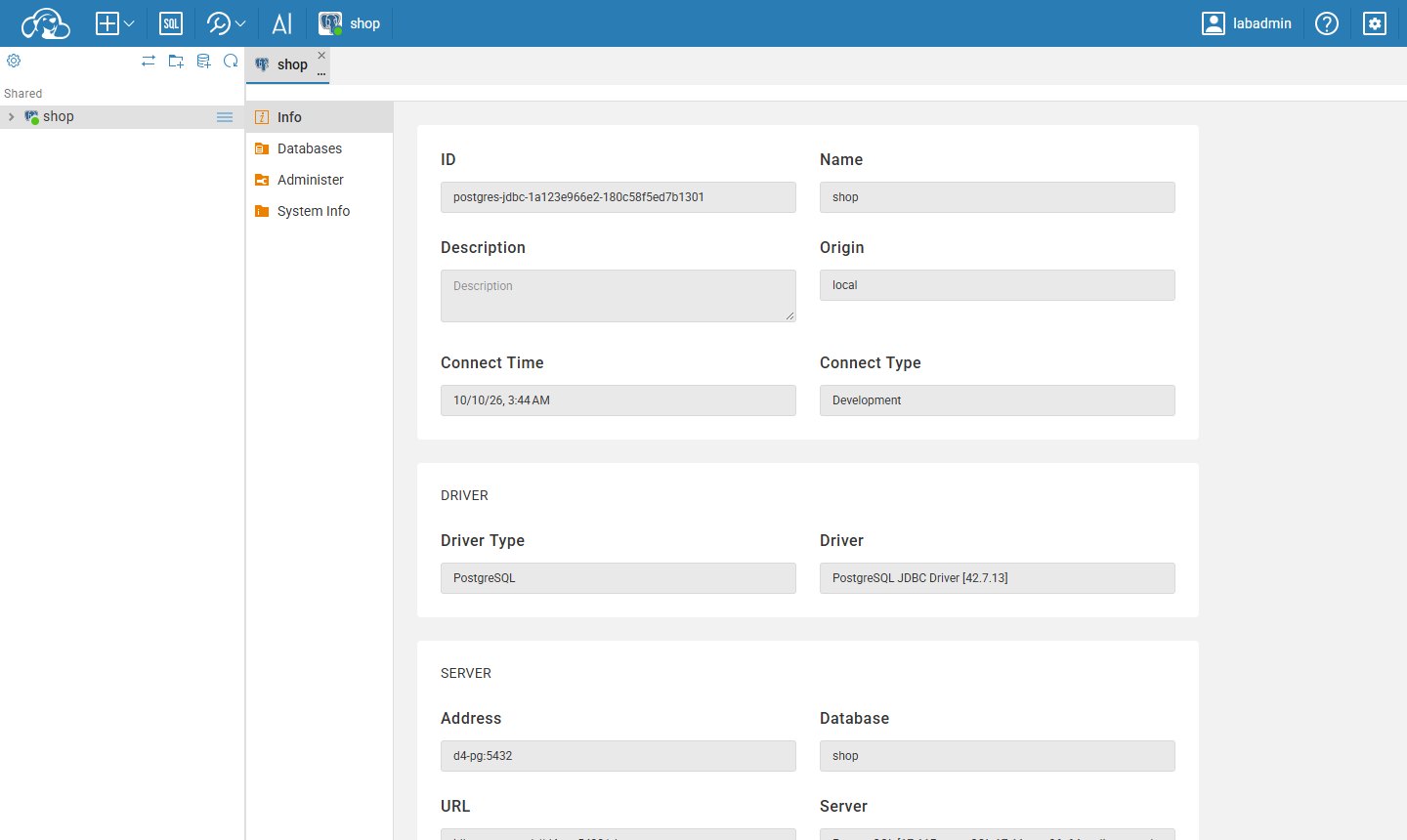Open the AI assistant

(282, 23)
